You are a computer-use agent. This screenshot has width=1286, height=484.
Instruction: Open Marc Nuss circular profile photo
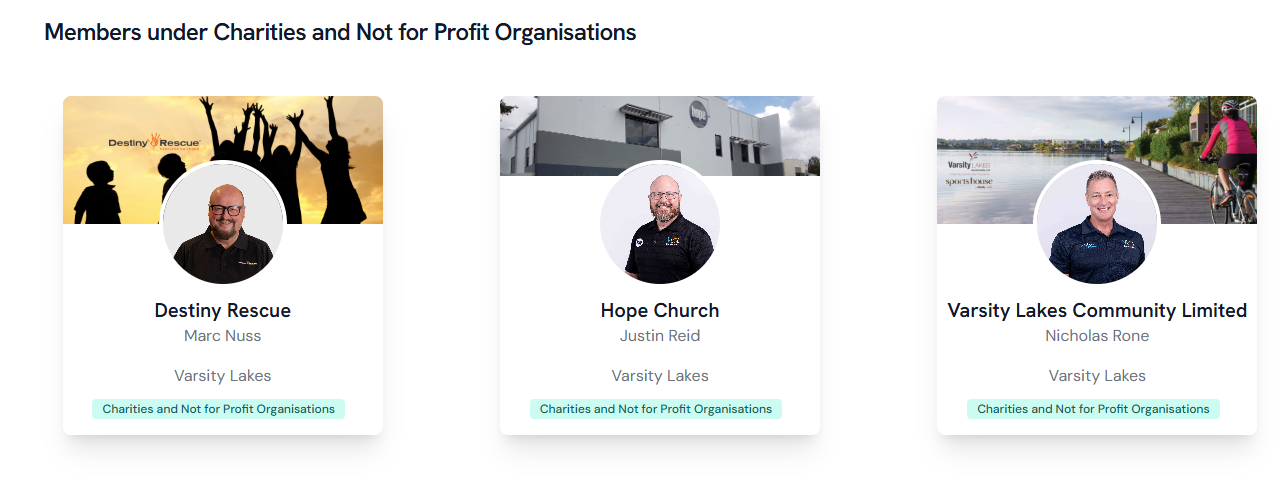pos(223,224)
